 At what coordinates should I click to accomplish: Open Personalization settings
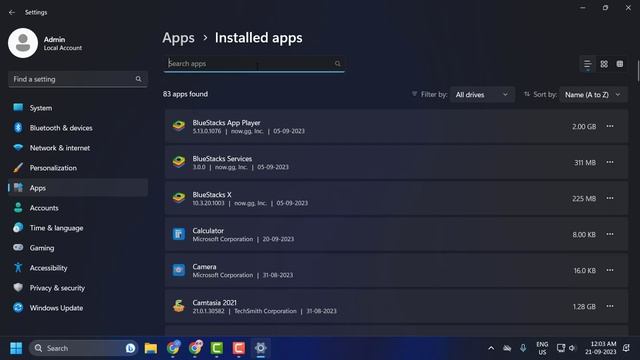pyautogui.click(x=78, y=168)
